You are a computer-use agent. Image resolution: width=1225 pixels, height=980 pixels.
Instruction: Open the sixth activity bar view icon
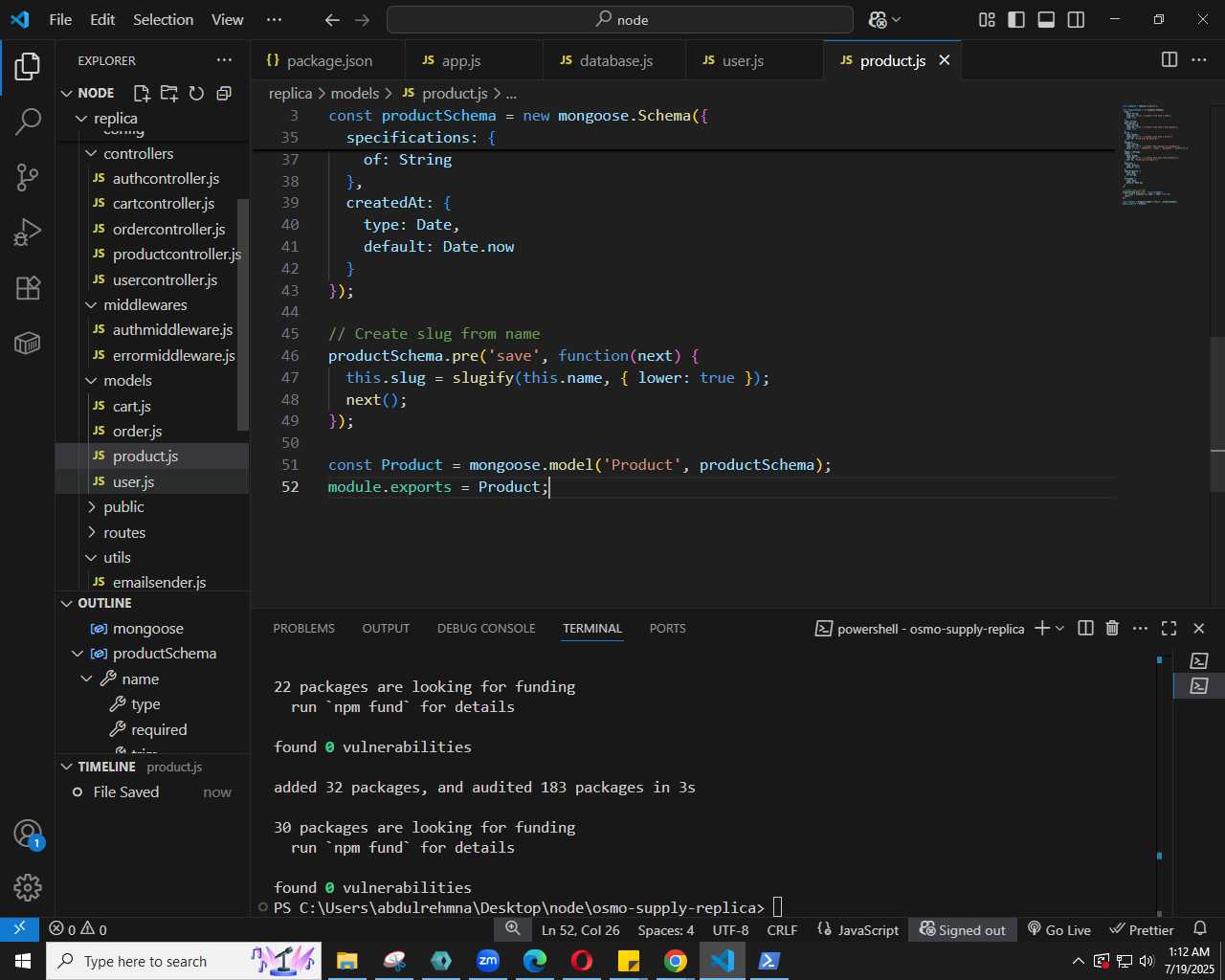click(28, 343)
